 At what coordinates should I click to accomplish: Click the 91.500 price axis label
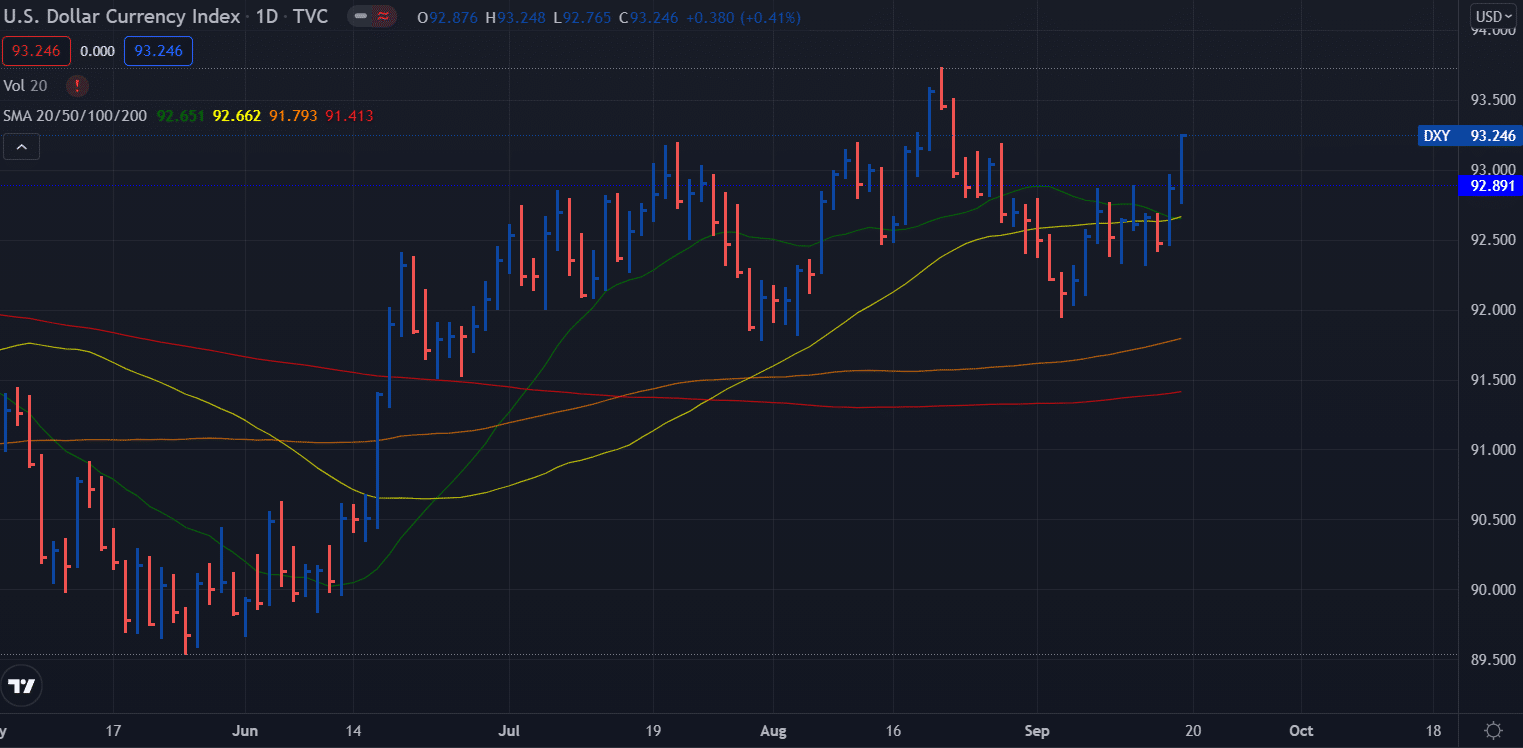click(1494, 380)
